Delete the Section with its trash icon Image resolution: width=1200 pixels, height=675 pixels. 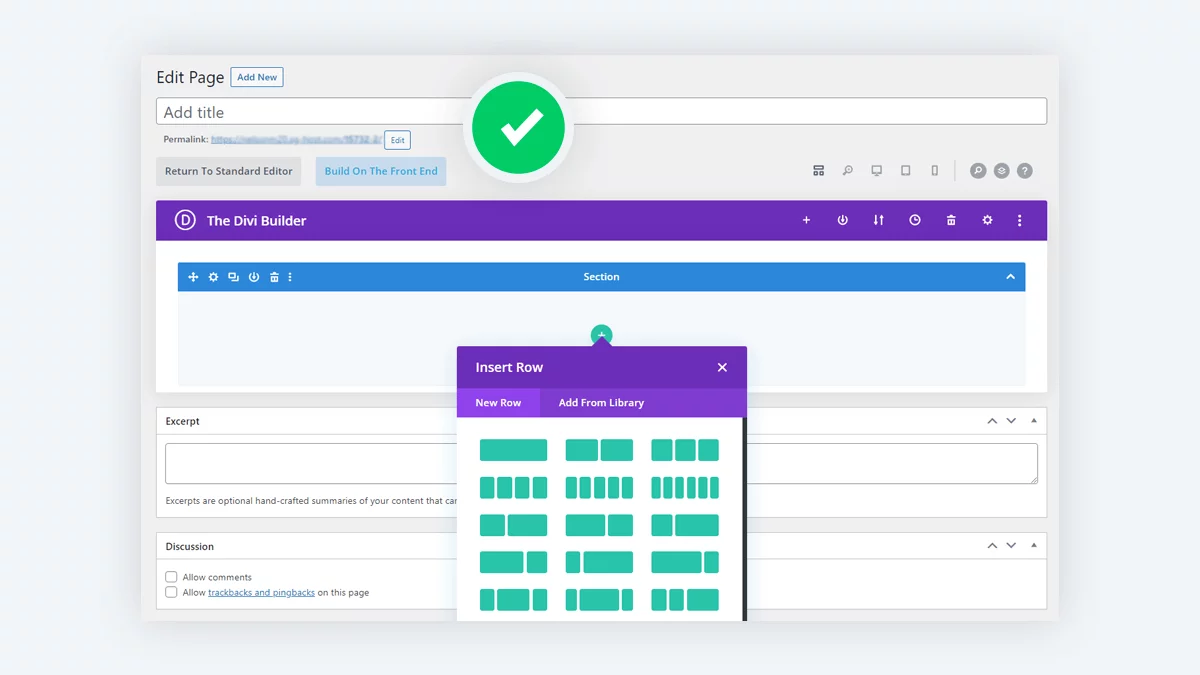coord(274,277)
